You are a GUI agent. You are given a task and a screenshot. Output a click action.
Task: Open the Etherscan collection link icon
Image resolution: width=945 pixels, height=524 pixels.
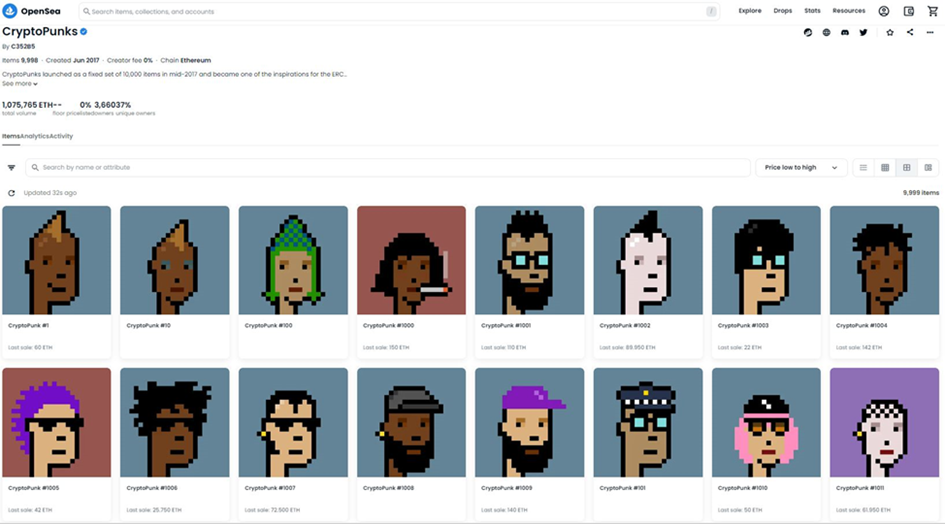click(x=808, y=33)
